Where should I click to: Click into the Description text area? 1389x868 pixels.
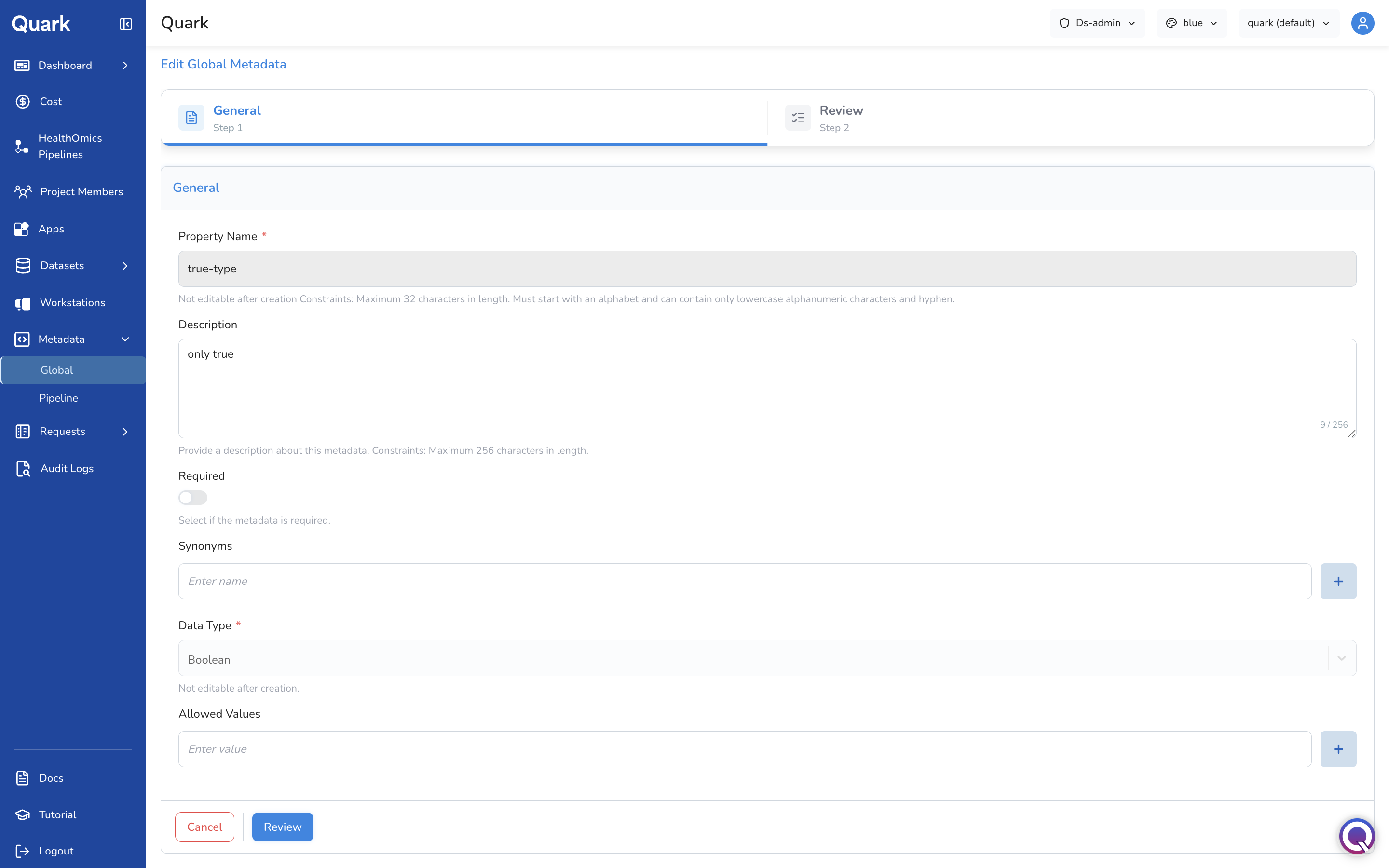pyautogui.click(x=767, y=389)
